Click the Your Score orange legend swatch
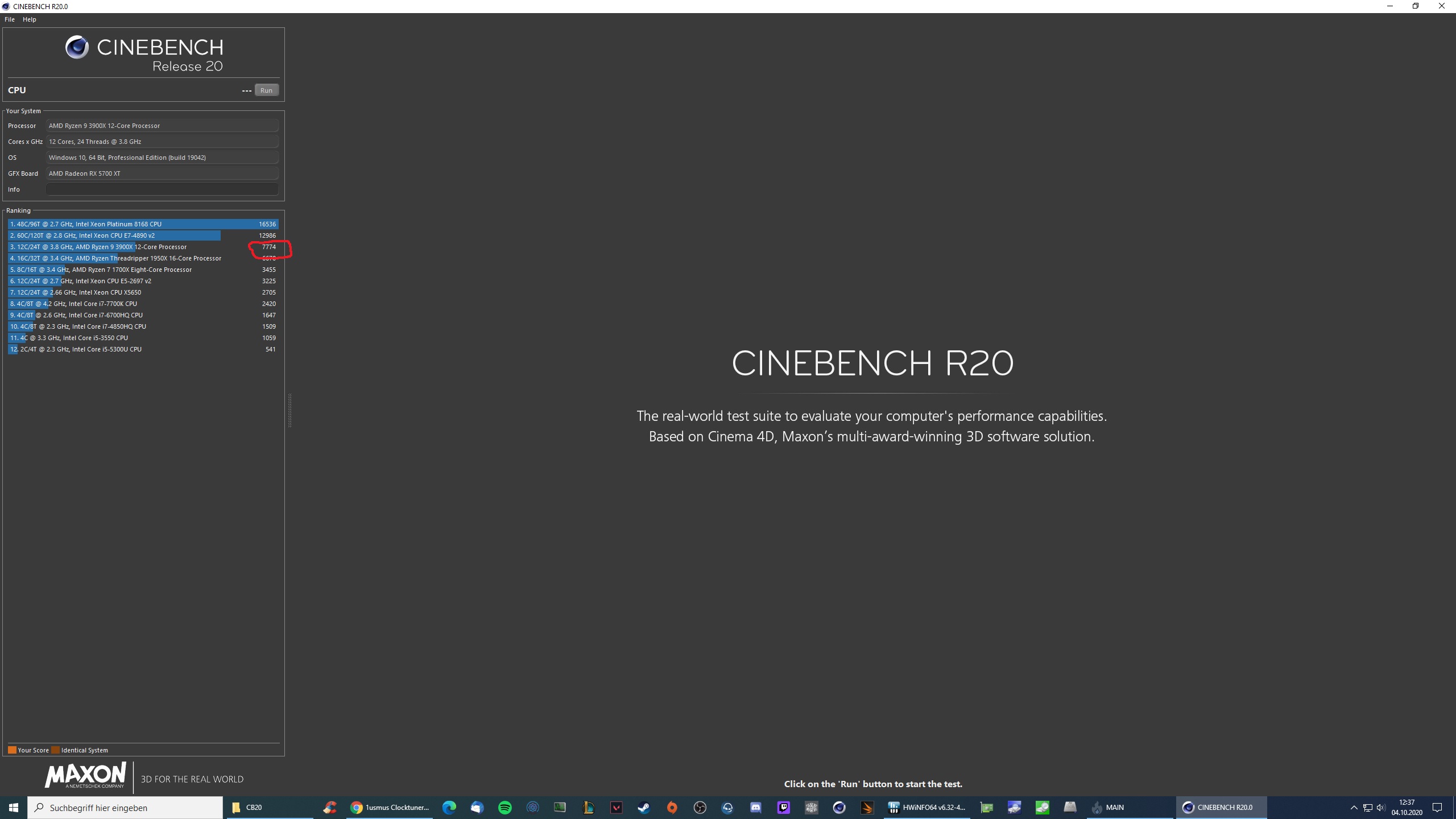 [x=12, y=750]
